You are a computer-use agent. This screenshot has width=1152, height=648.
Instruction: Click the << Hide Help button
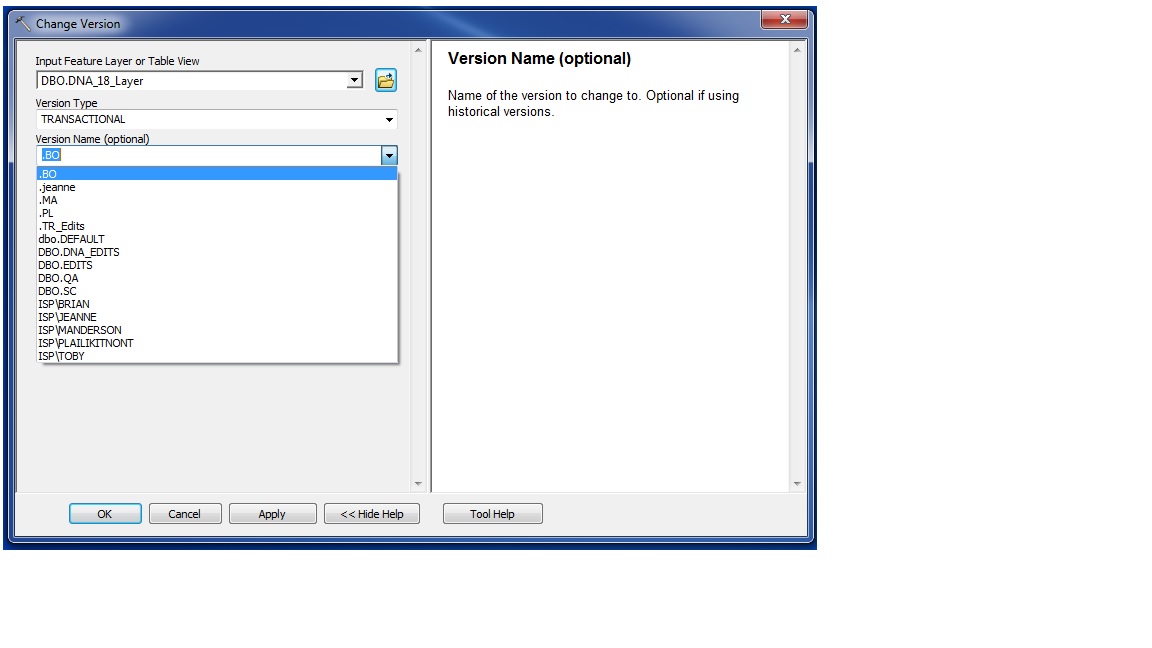[x=372, y=514]
